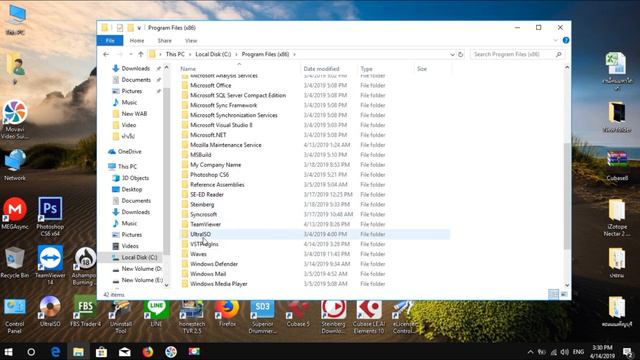The width and height of the screenshot is (640, 360).
Task: Launch Ashampoo Burning desktop shortcut
Action: pos(85,265)
